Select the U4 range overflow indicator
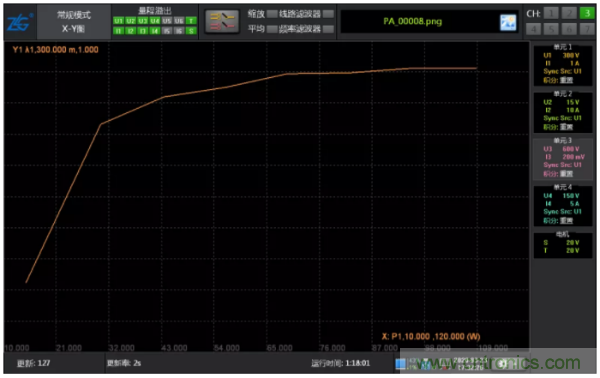 pos(155,21)
